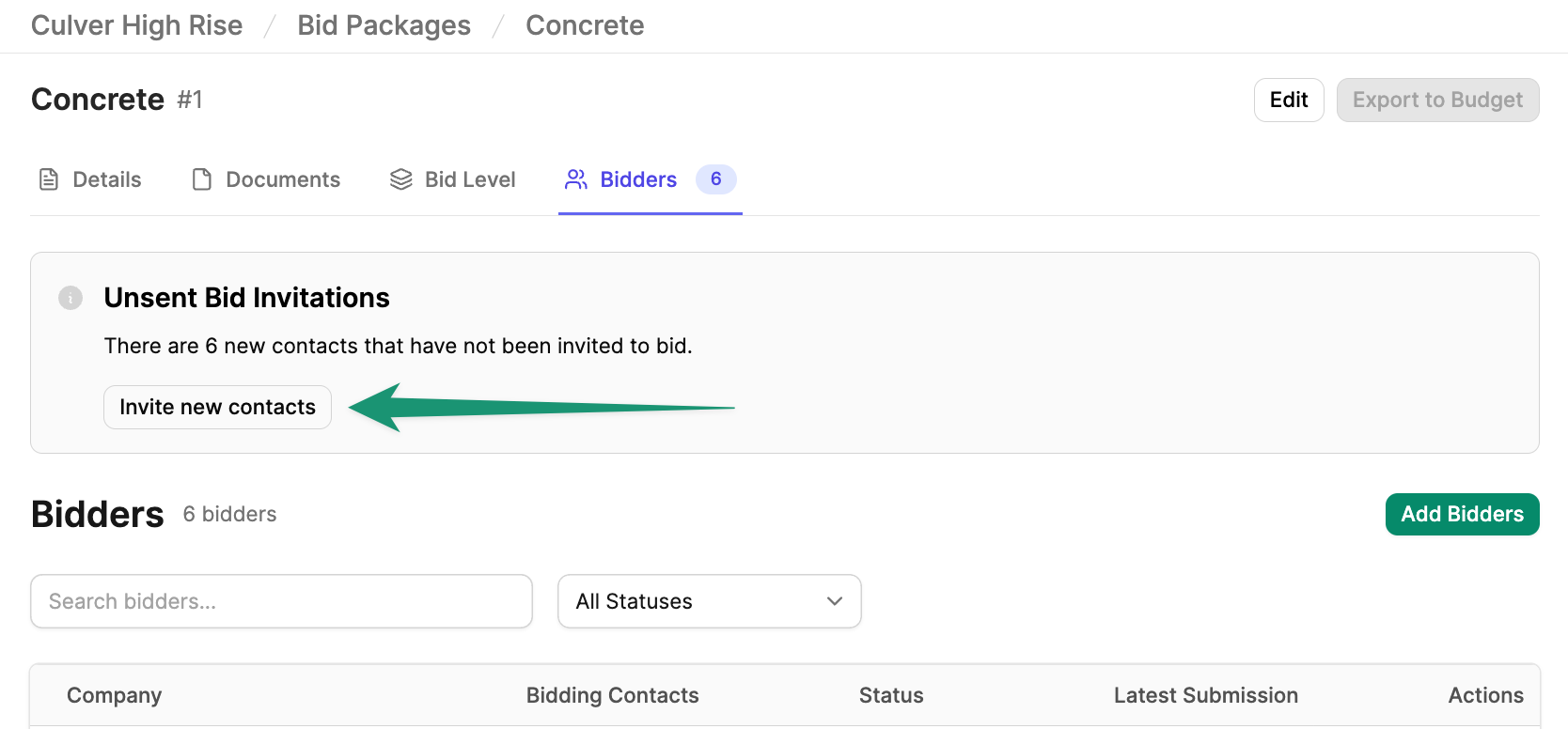Click the Bidders count badge showing 6

716,179
